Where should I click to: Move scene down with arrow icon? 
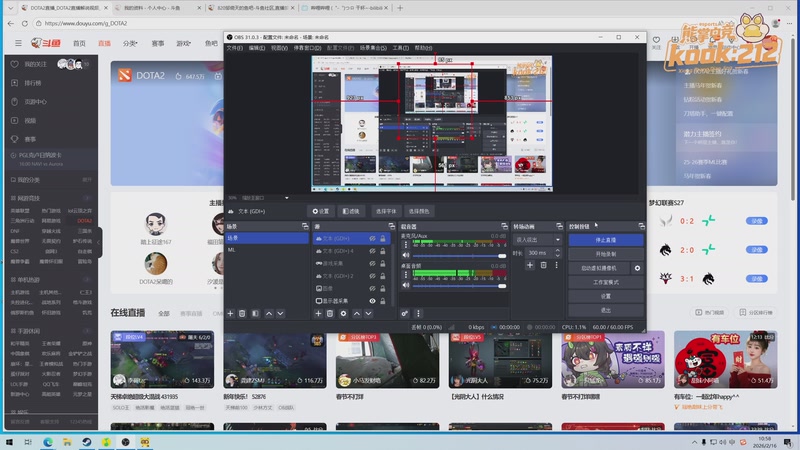click(x=280, y=313)
